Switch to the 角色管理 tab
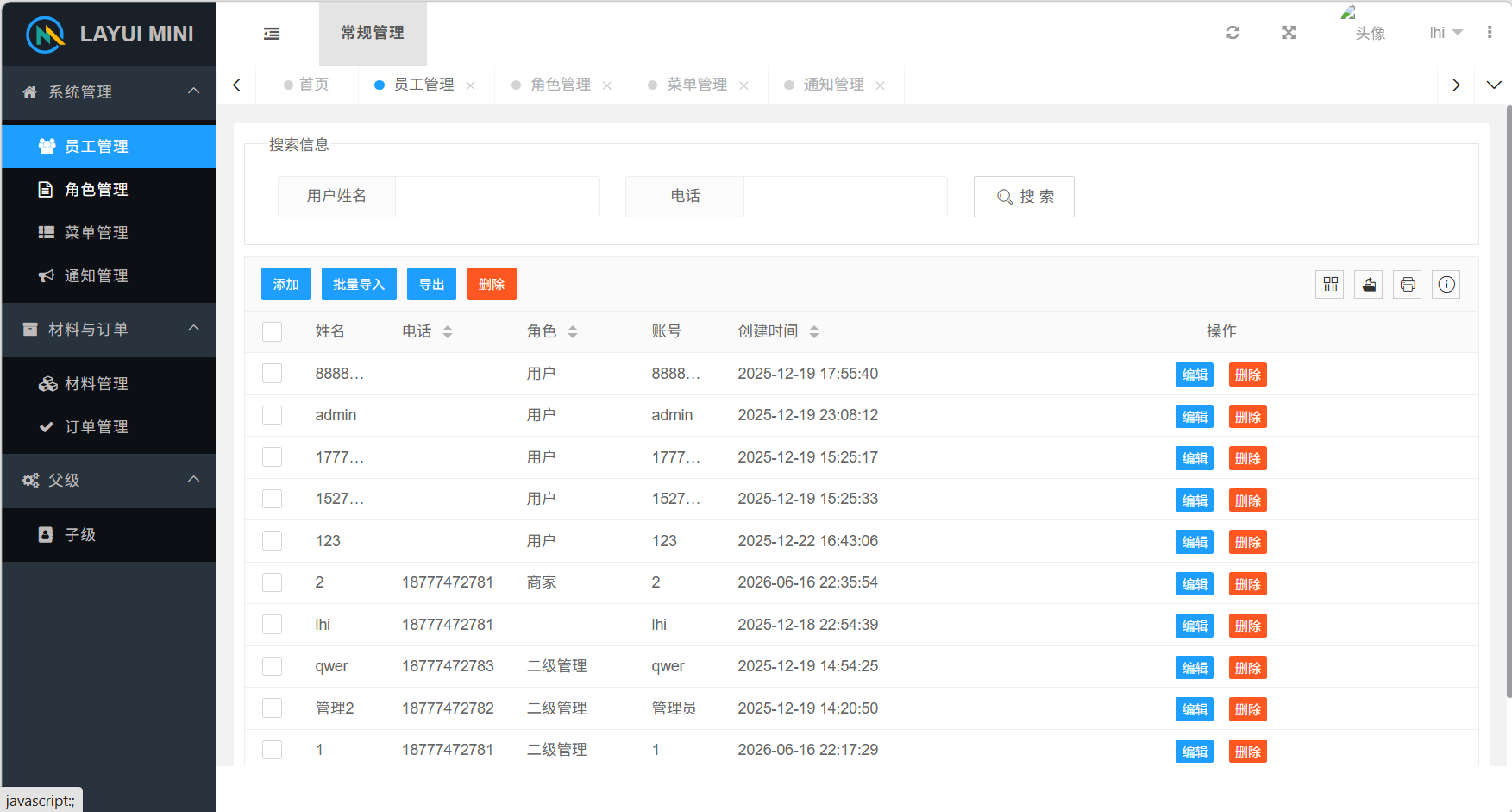1512x812 pixels. coord(561,85)
